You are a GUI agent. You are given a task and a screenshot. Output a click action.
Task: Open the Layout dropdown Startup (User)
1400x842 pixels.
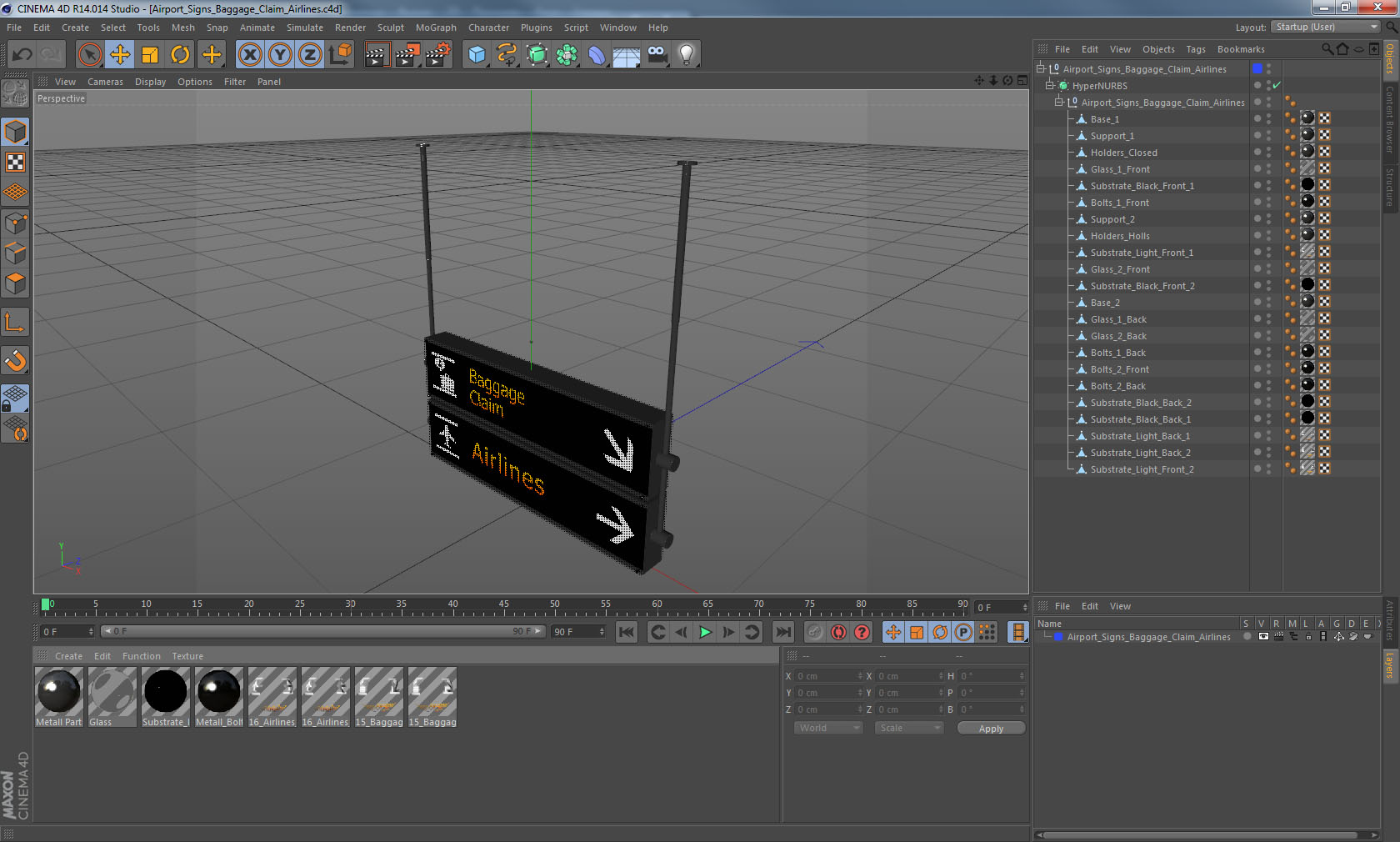pos(1326,27)
